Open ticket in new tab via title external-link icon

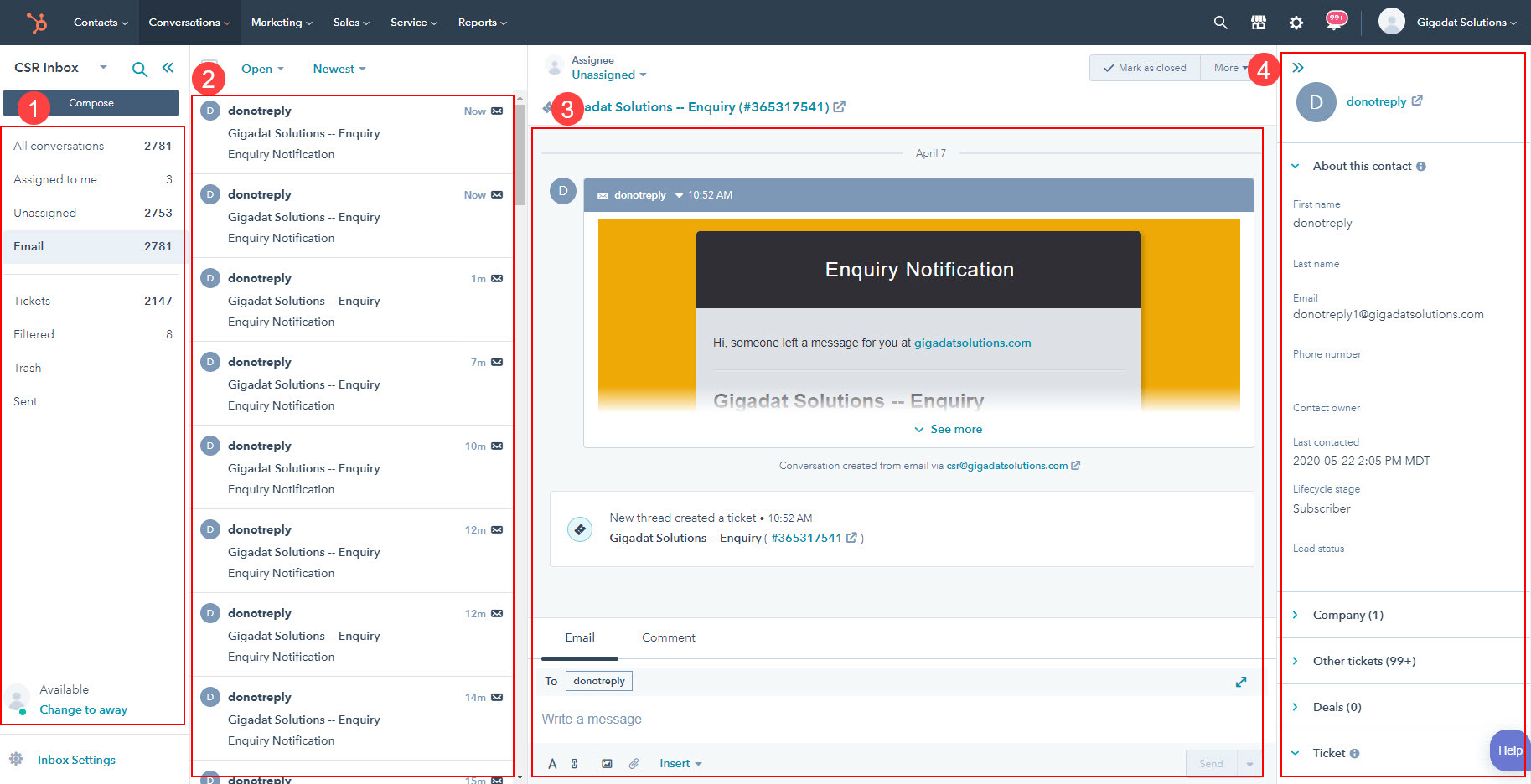(840, 106)
